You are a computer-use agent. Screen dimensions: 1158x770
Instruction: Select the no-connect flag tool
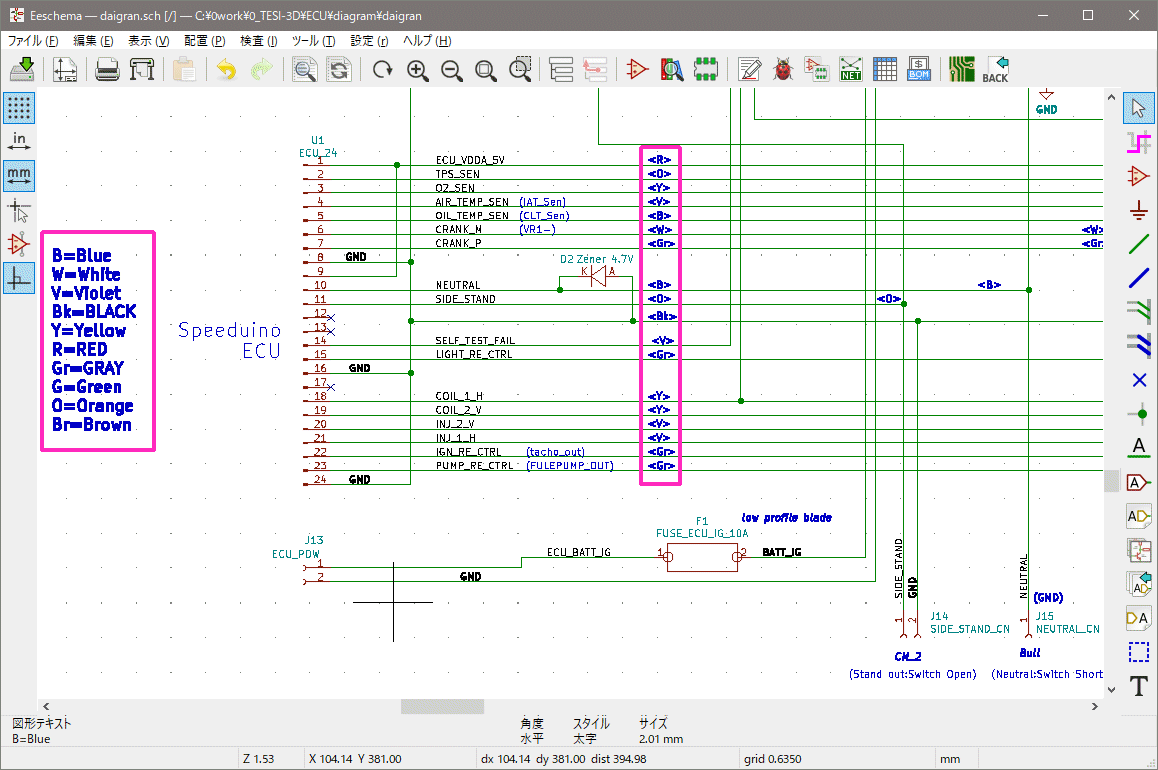pyautogui.click(x=1139, y=379)
